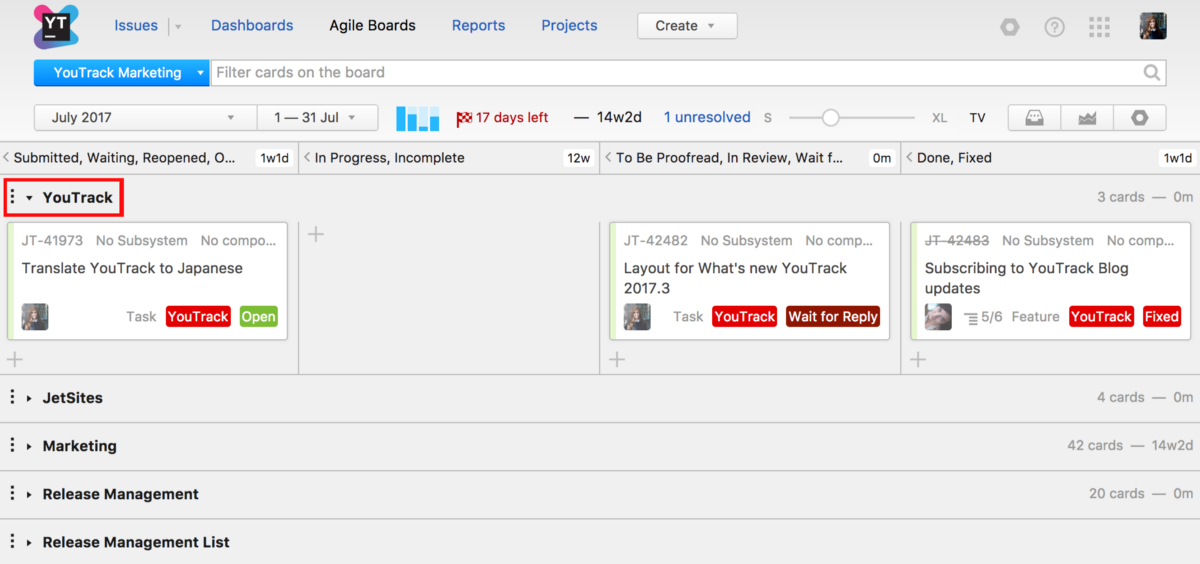Open board settings hexagon icon
This screenshot has width=1200, height=564.
point(1140,118)
